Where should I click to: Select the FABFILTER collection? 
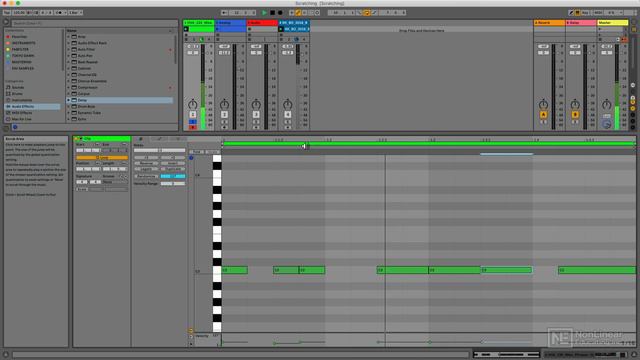(20, 49)
